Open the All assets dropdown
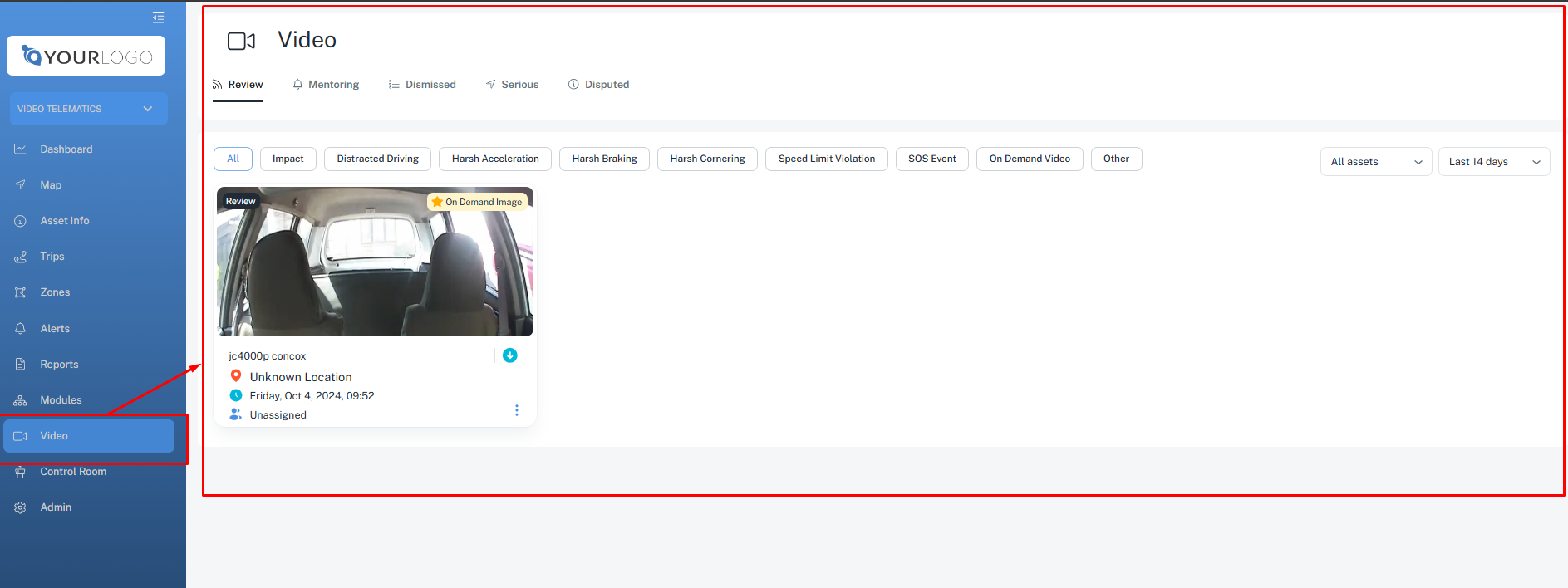Viewport: 1568px width, 588px height. [x=1376, y=162]
